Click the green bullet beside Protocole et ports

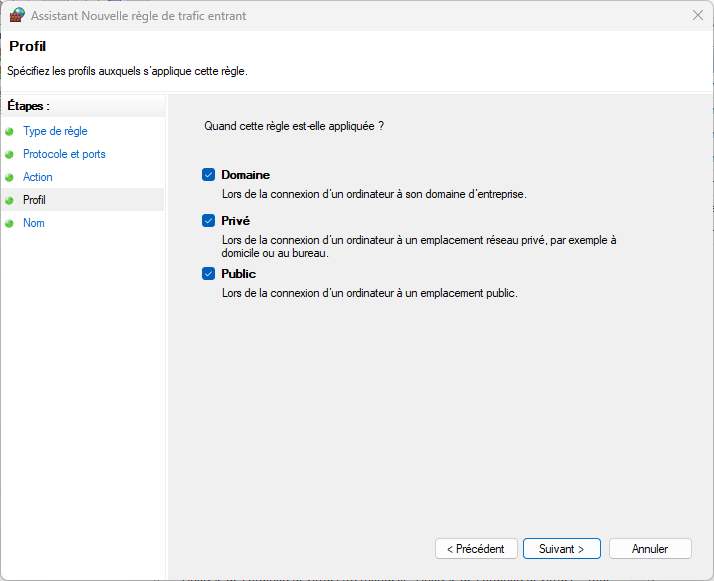pos(10,154)
